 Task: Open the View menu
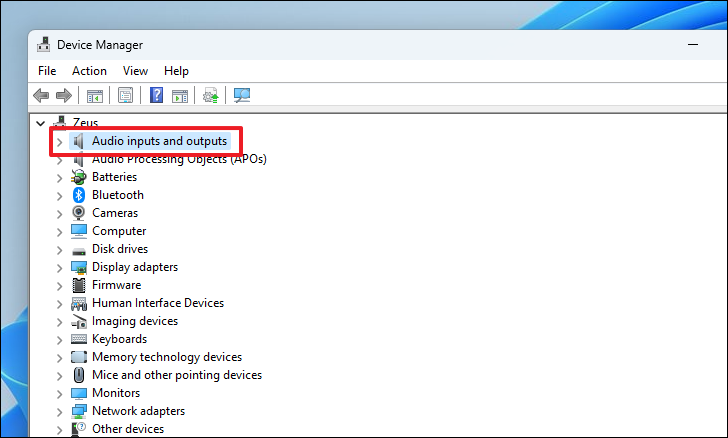135,71
